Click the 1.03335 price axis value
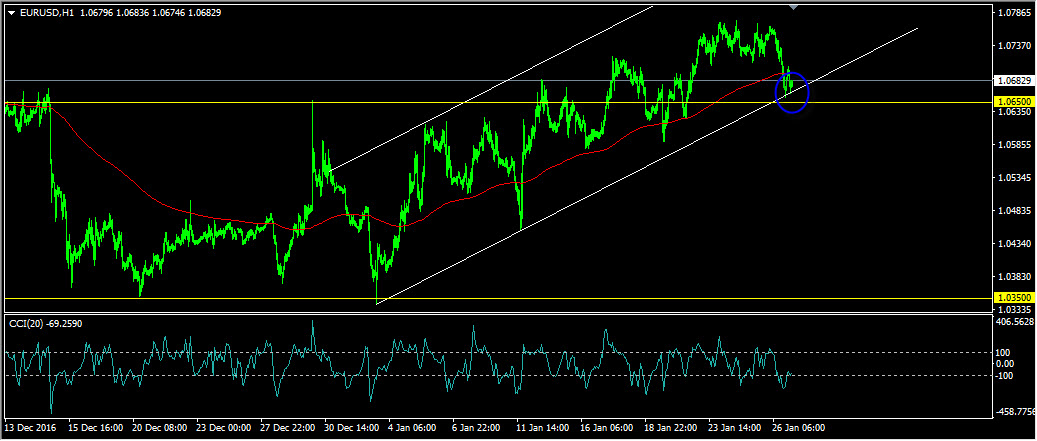 pos(1014,309)
